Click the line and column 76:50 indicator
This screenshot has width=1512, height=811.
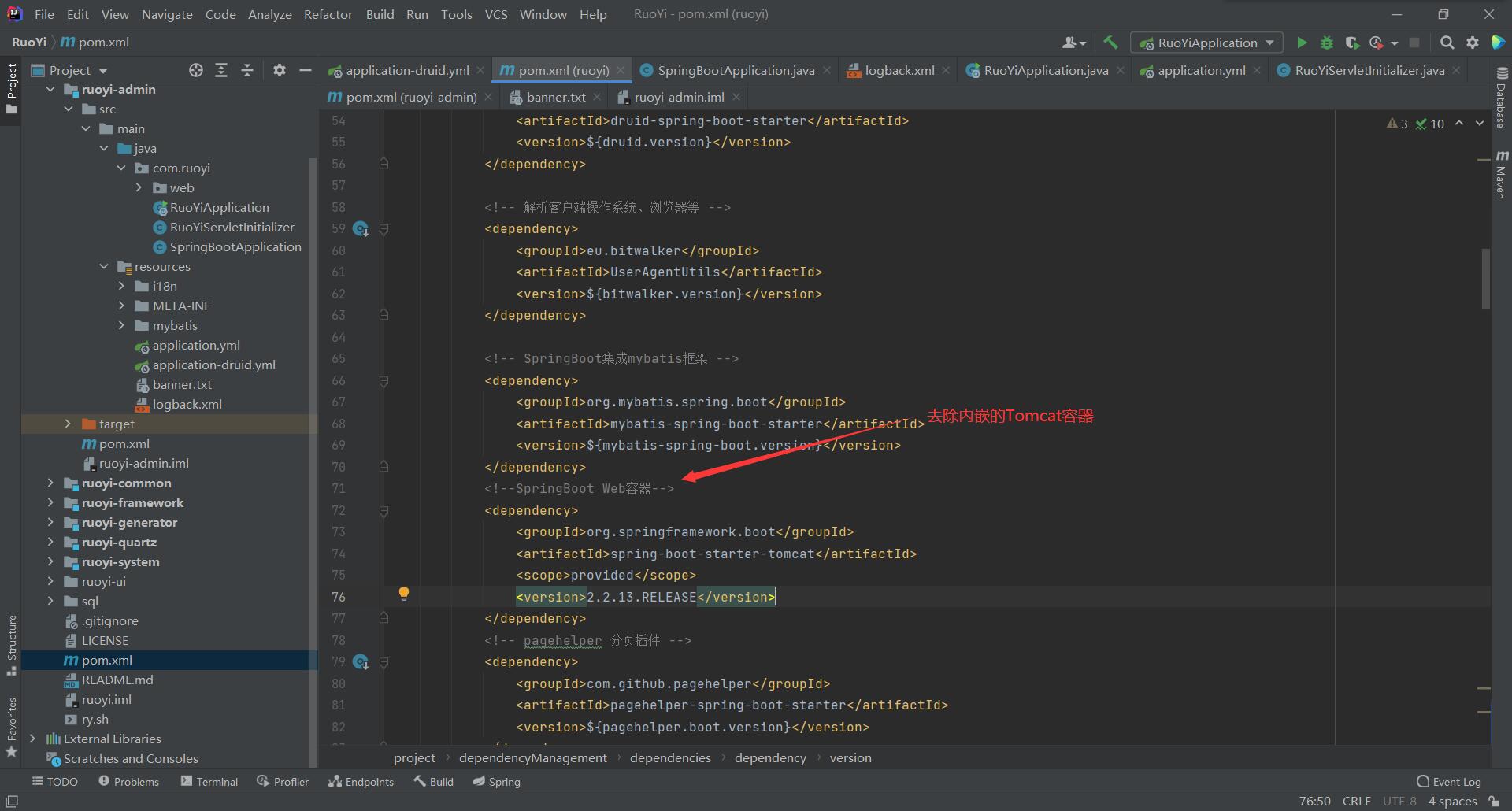coord(1314,801)
